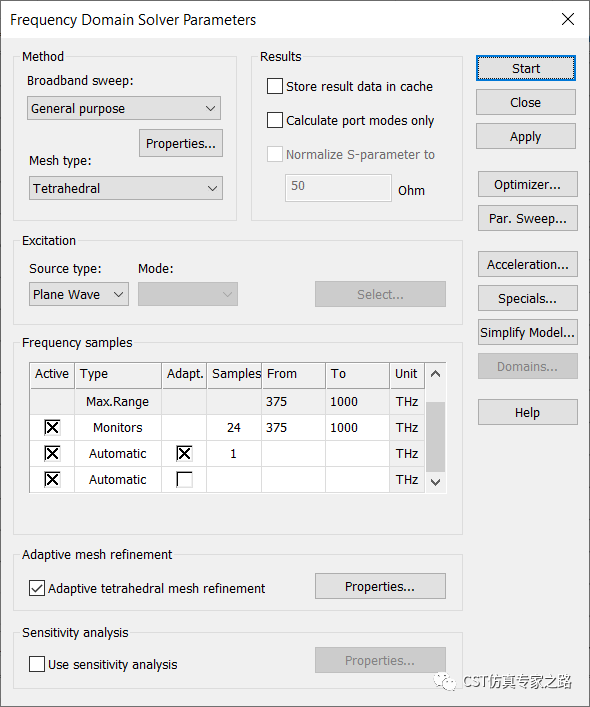This screenshot has width=590, height=707.
Task: Open the Source type Plane Wave dropdown
Action: coord(79,294)
